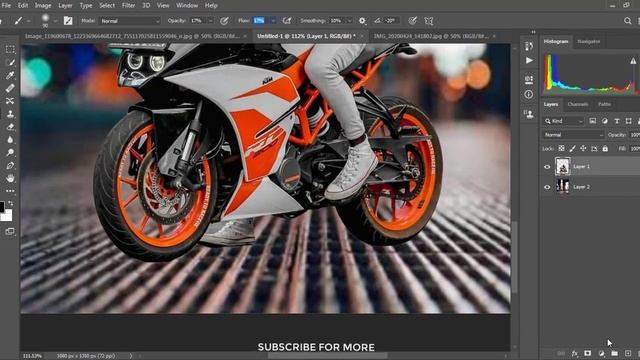The height and width of the screenshot is (360, 640).
Task: Click the background color swatch
Action: pos(7,215)
